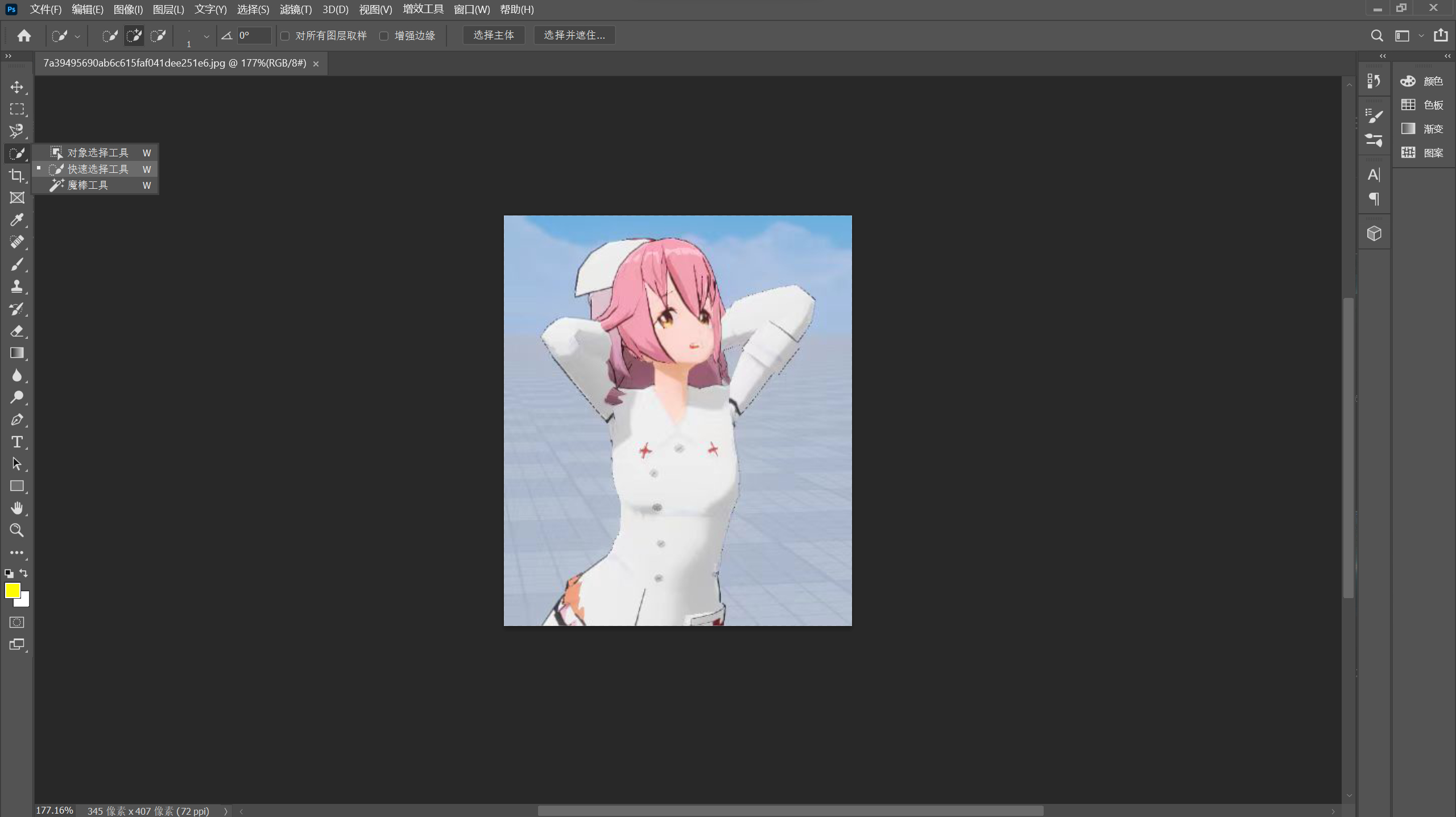Collapse the right panel group arrows

point(1447,56)
